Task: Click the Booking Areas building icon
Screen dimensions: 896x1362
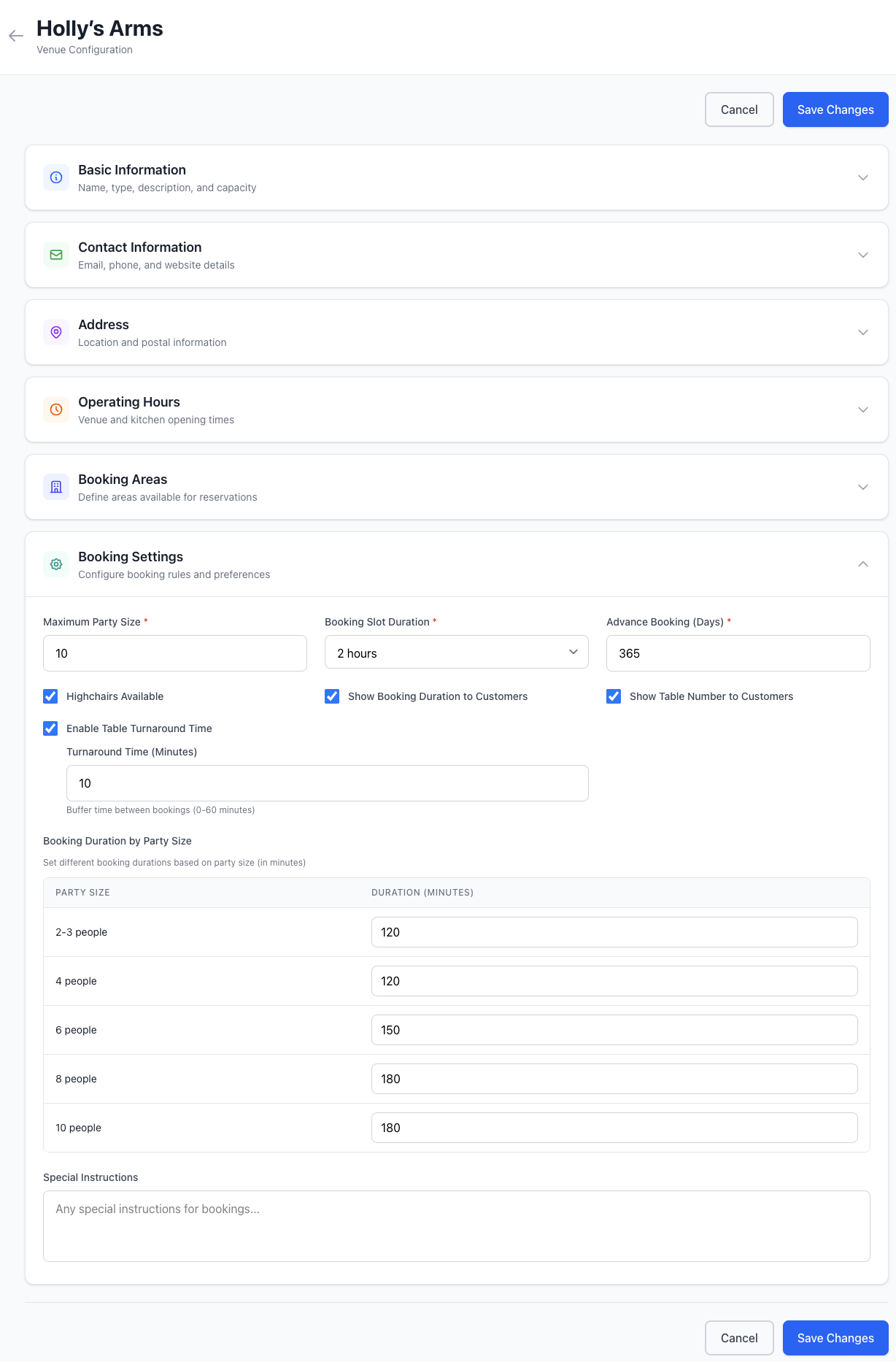Action: tap(56, 487)
